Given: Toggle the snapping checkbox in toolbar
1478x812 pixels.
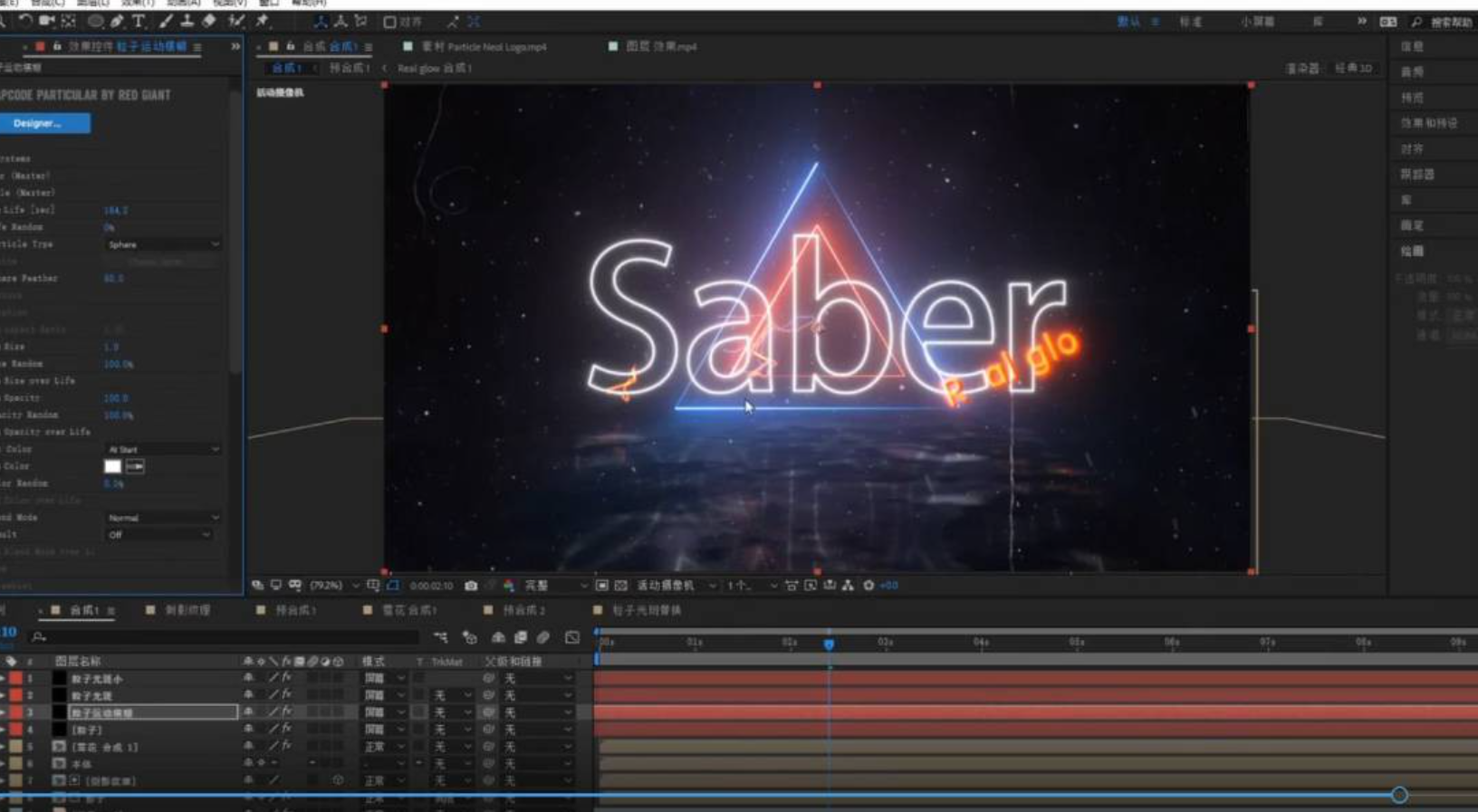Looking at the screenshot, I should [x=390, y=22].
